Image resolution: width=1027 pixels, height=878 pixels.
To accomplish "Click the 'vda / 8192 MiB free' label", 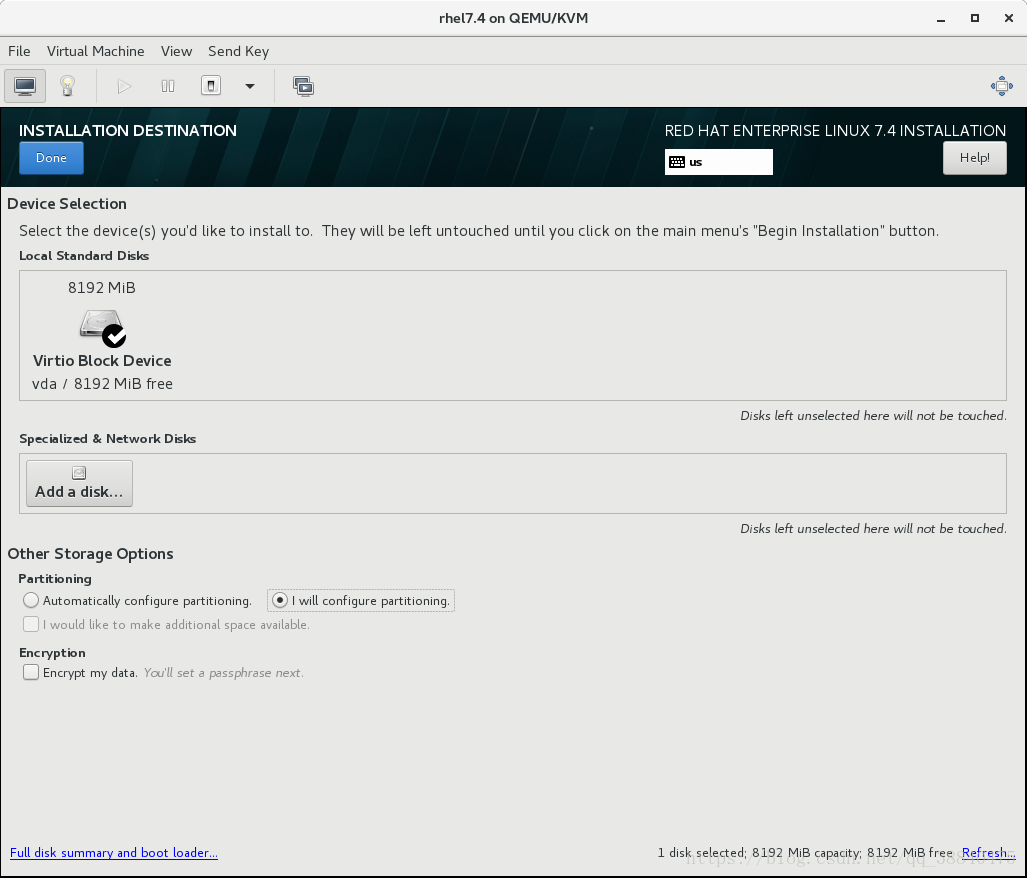I will click(x=102, y=384).
